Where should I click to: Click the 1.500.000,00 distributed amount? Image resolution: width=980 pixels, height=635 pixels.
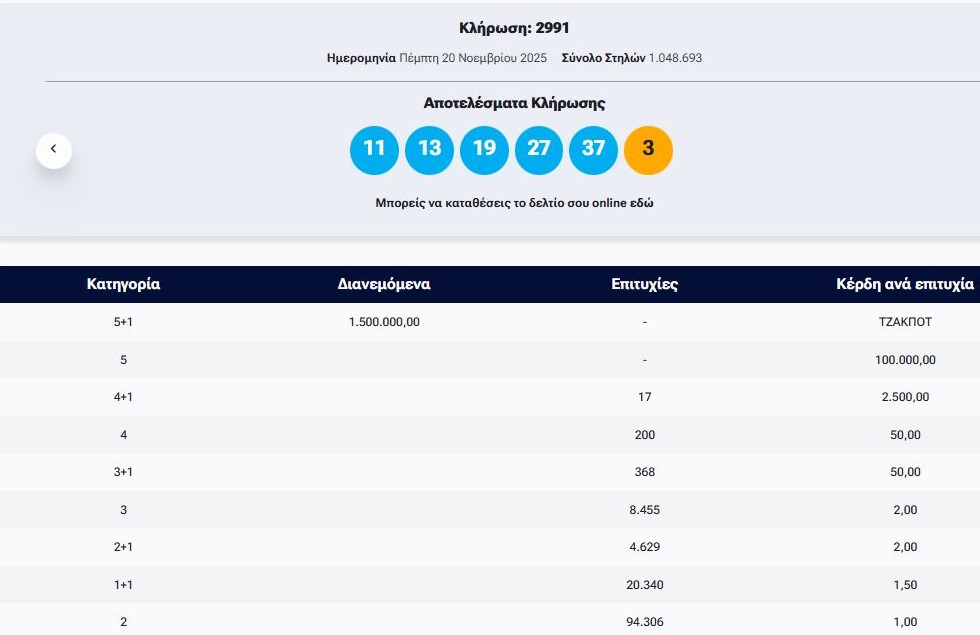coord(384,322)
